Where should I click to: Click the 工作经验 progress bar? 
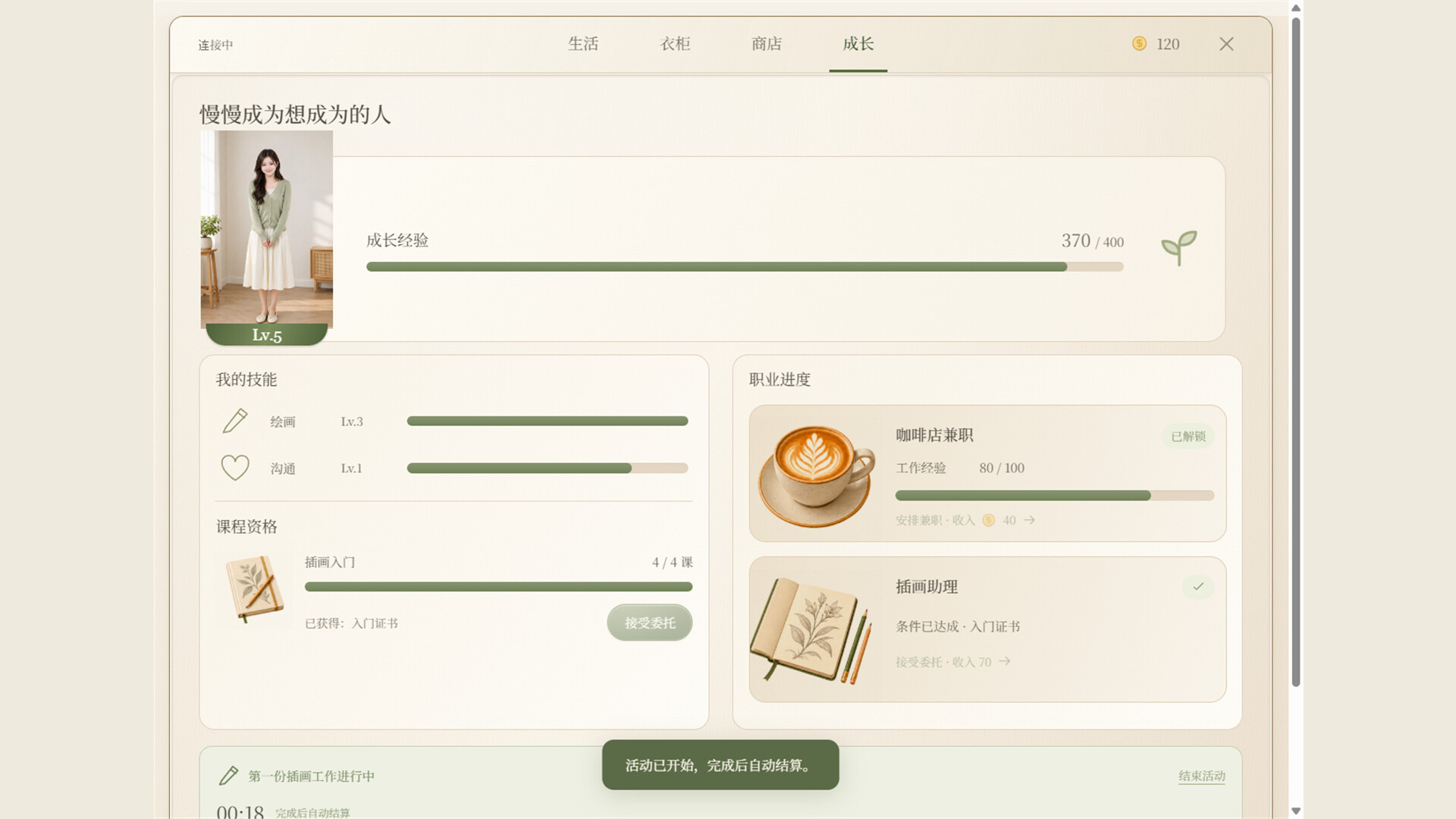click(x=1055, y=495)
